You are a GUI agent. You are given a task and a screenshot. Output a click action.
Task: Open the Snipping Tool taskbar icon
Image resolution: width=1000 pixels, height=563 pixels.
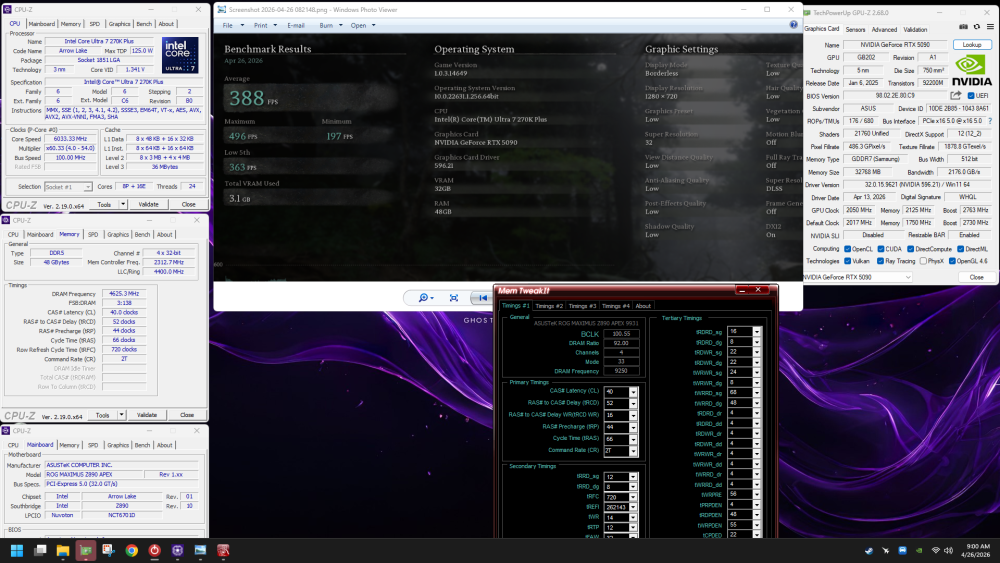[x=108, y=550]
